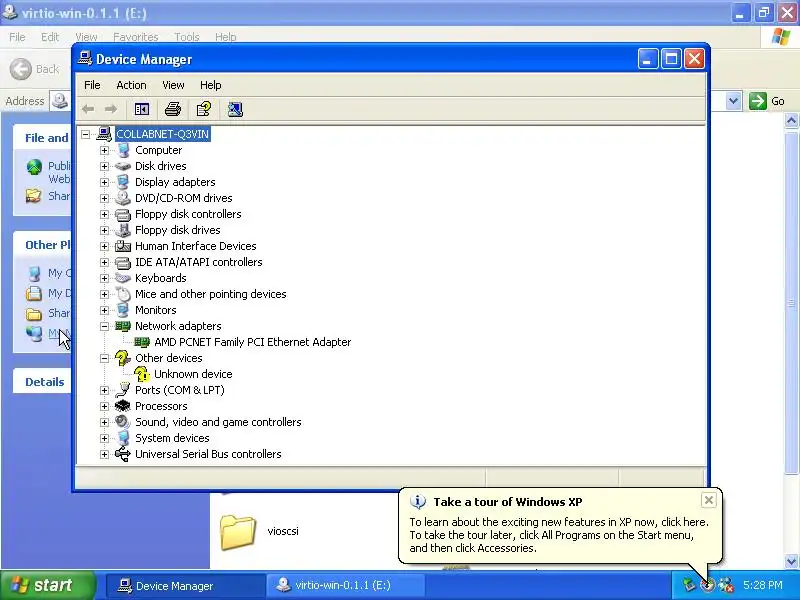Viewport: 800px width, 600px height.
Task: Click the Take a tour of Windows XP balloon
Action: (x=560, y=526)
